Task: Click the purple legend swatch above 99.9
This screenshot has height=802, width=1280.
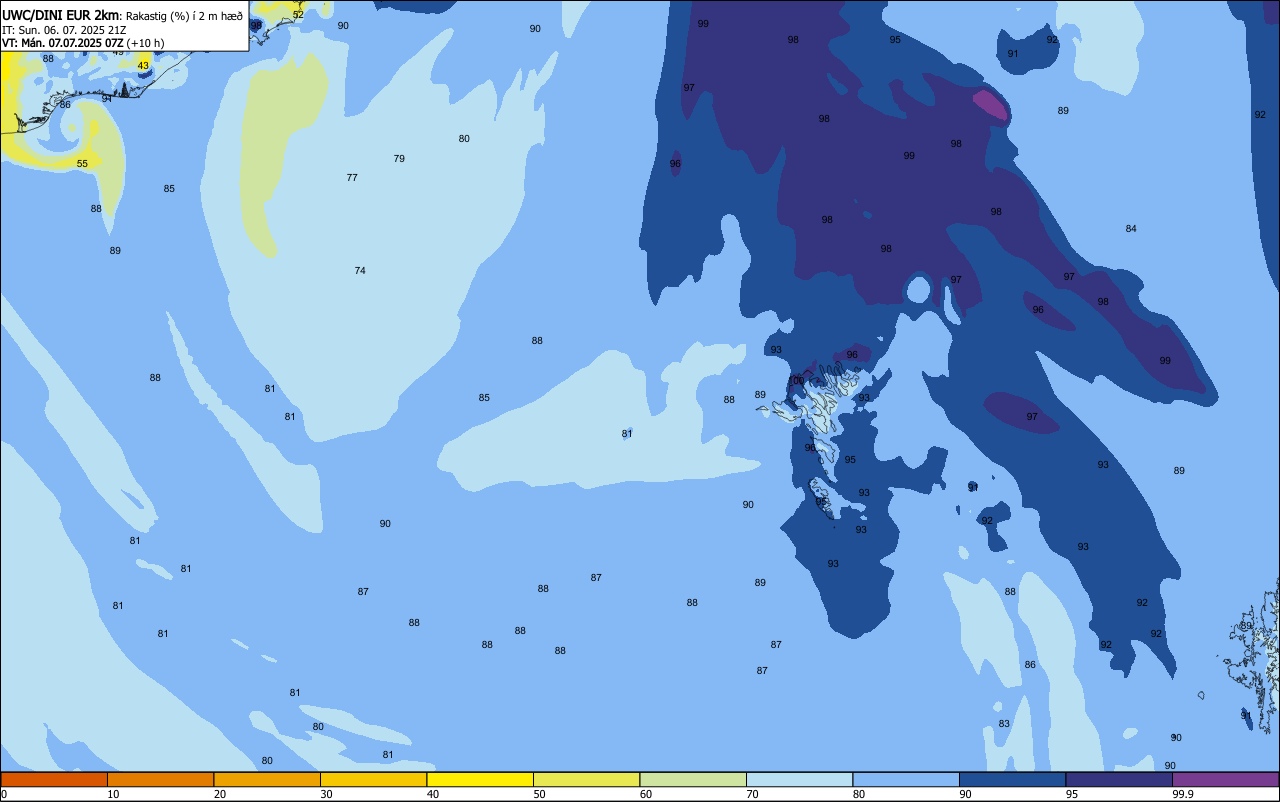Action: [x=1225, y=779]
